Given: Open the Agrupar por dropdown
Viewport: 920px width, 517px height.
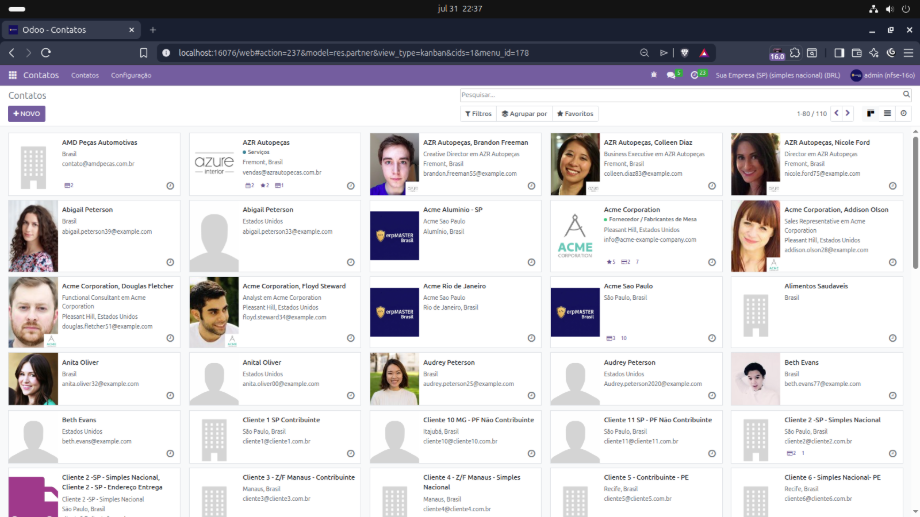Looking at the screenshot, I should click(x=524, y=114).
